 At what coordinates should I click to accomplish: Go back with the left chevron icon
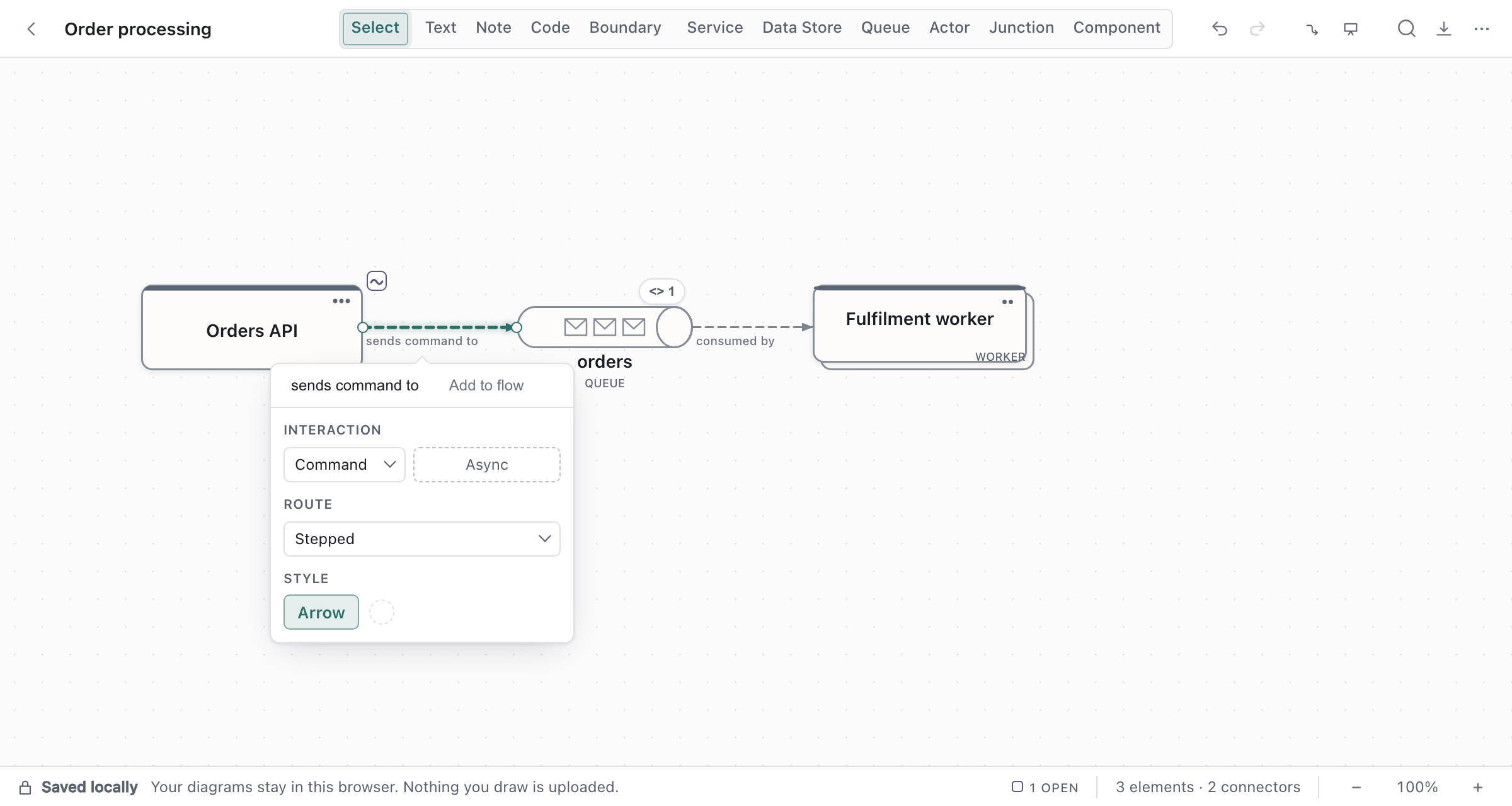31,29
